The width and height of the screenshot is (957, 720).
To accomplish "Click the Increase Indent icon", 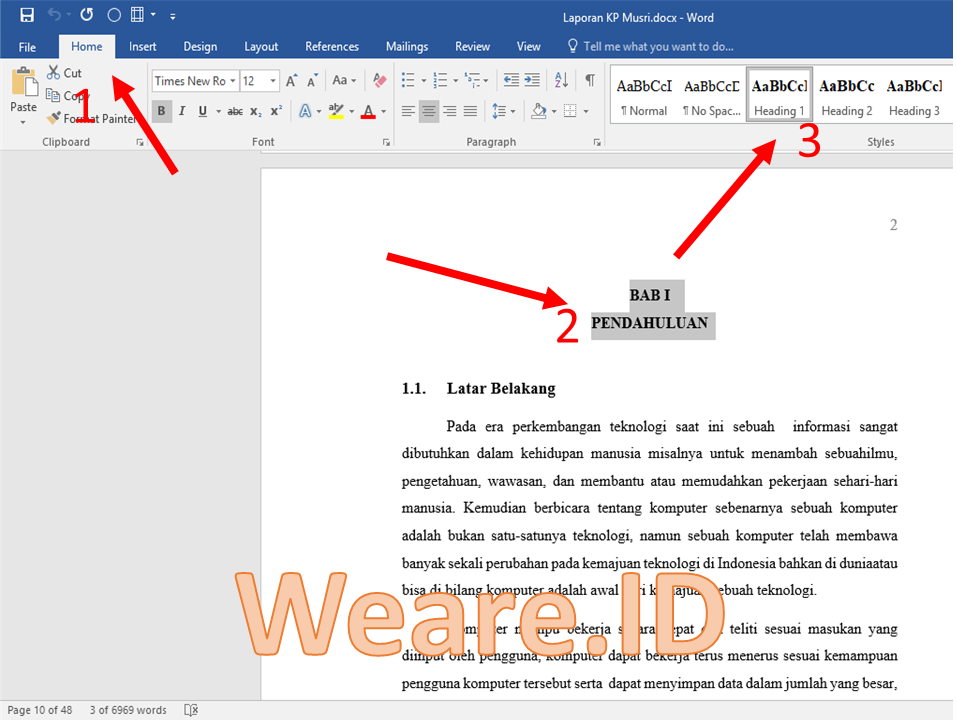I will (x=530, y=81).
